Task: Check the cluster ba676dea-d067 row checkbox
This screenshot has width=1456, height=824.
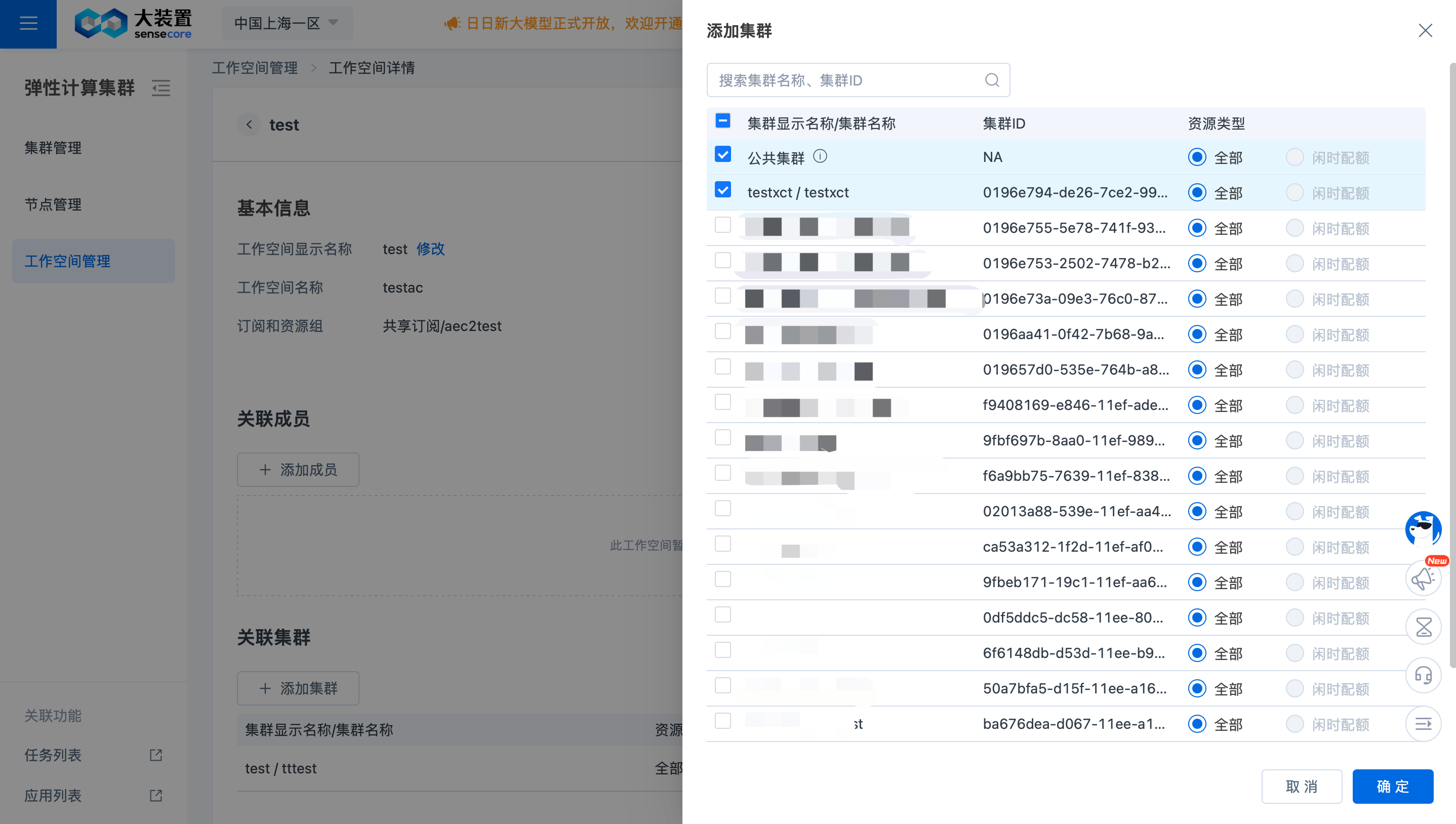Action: [722, 721]
